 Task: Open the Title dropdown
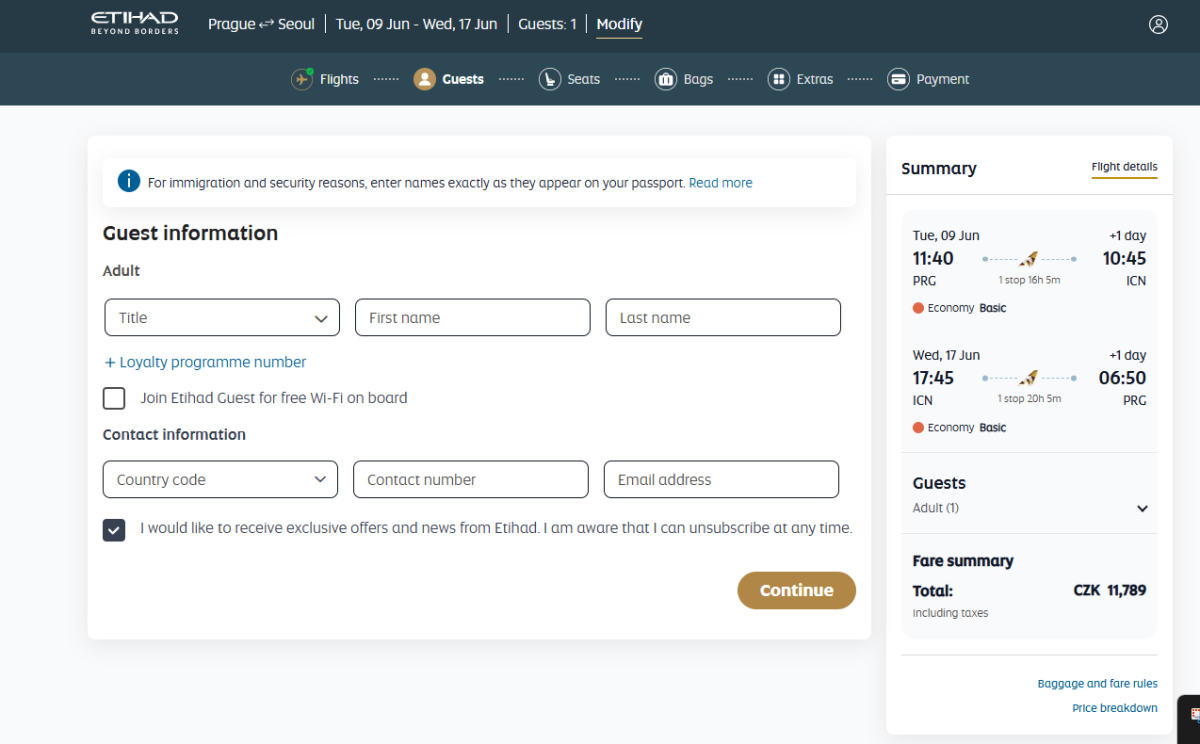click(x=222, y=318)
